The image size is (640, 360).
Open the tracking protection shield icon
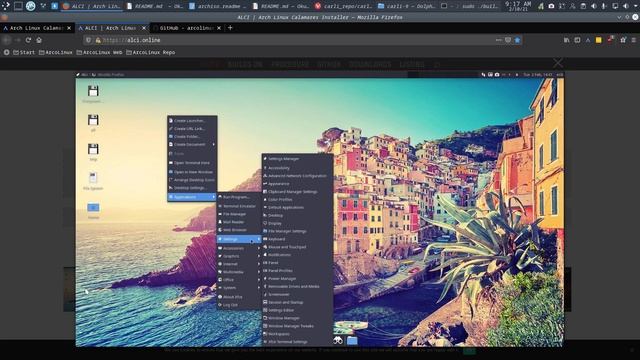pos(88,40)
